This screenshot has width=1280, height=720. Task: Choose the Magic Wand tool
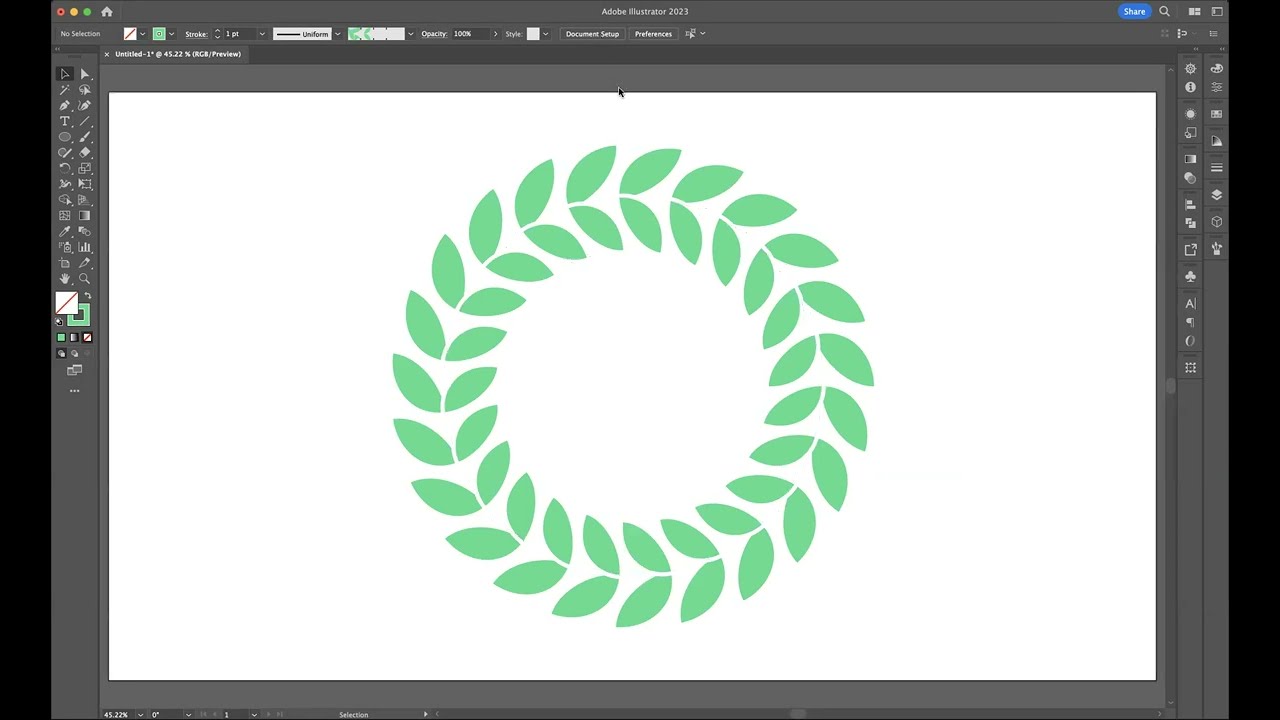(x=65, y=90)
